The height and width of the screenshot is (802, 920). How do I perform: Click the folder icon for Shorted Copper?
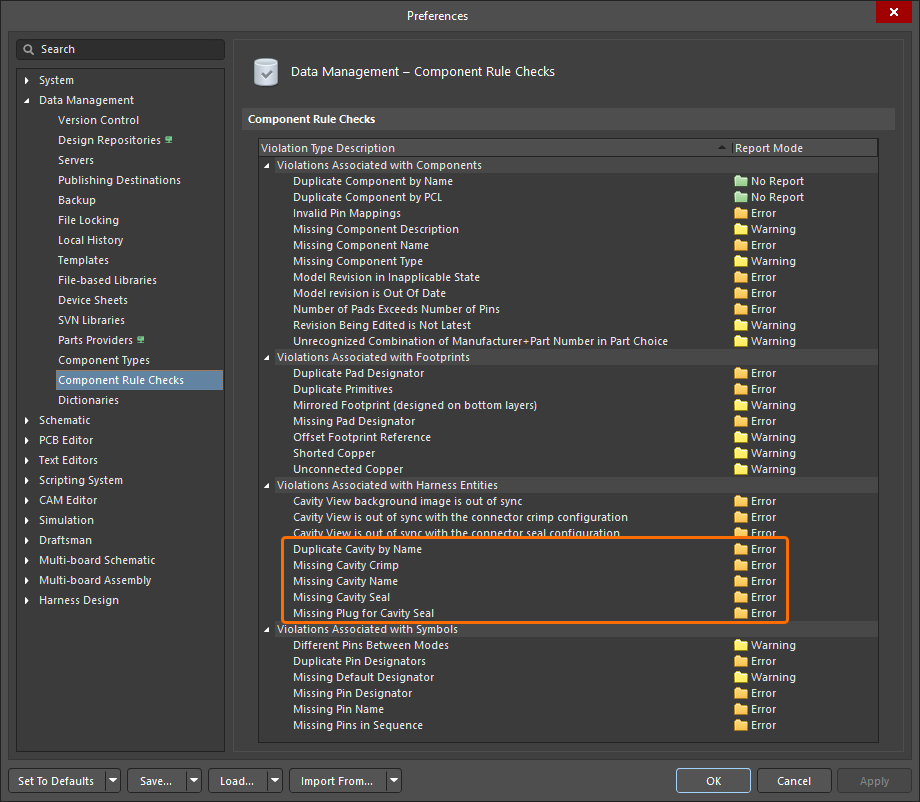pyautogui.click(x=740, y=453)
